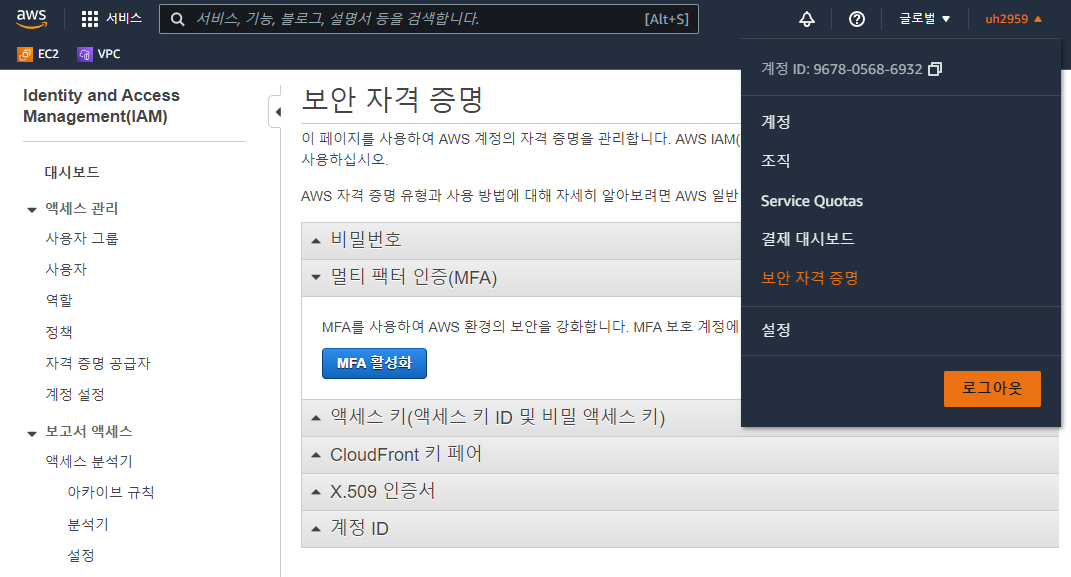The image size is (1071, 577).
Task: Click the MFA 활성화 button
Action: point(374,363)
